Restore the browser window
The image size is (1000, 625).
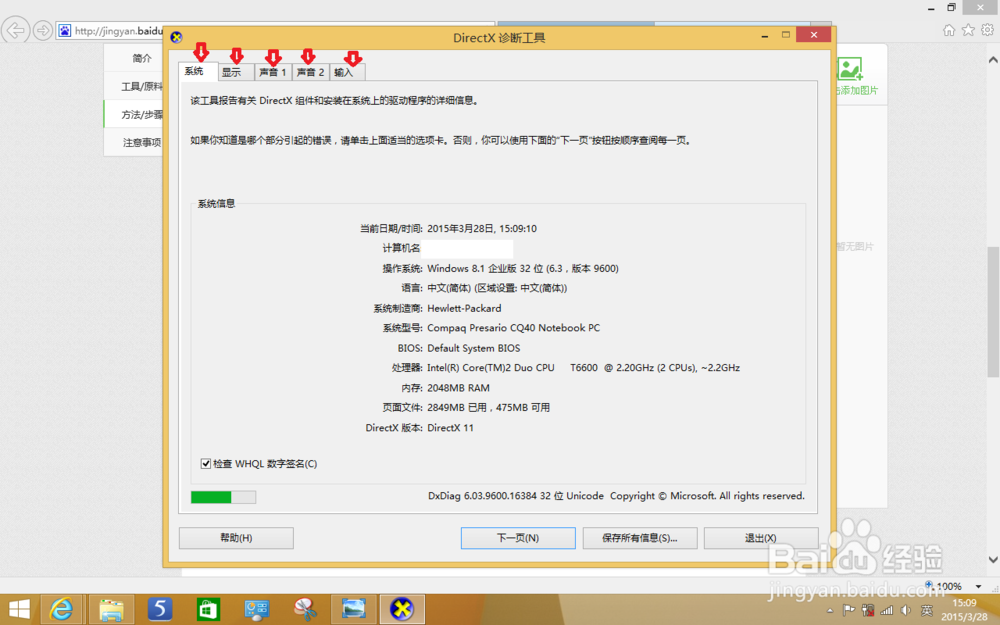[951, 8]
